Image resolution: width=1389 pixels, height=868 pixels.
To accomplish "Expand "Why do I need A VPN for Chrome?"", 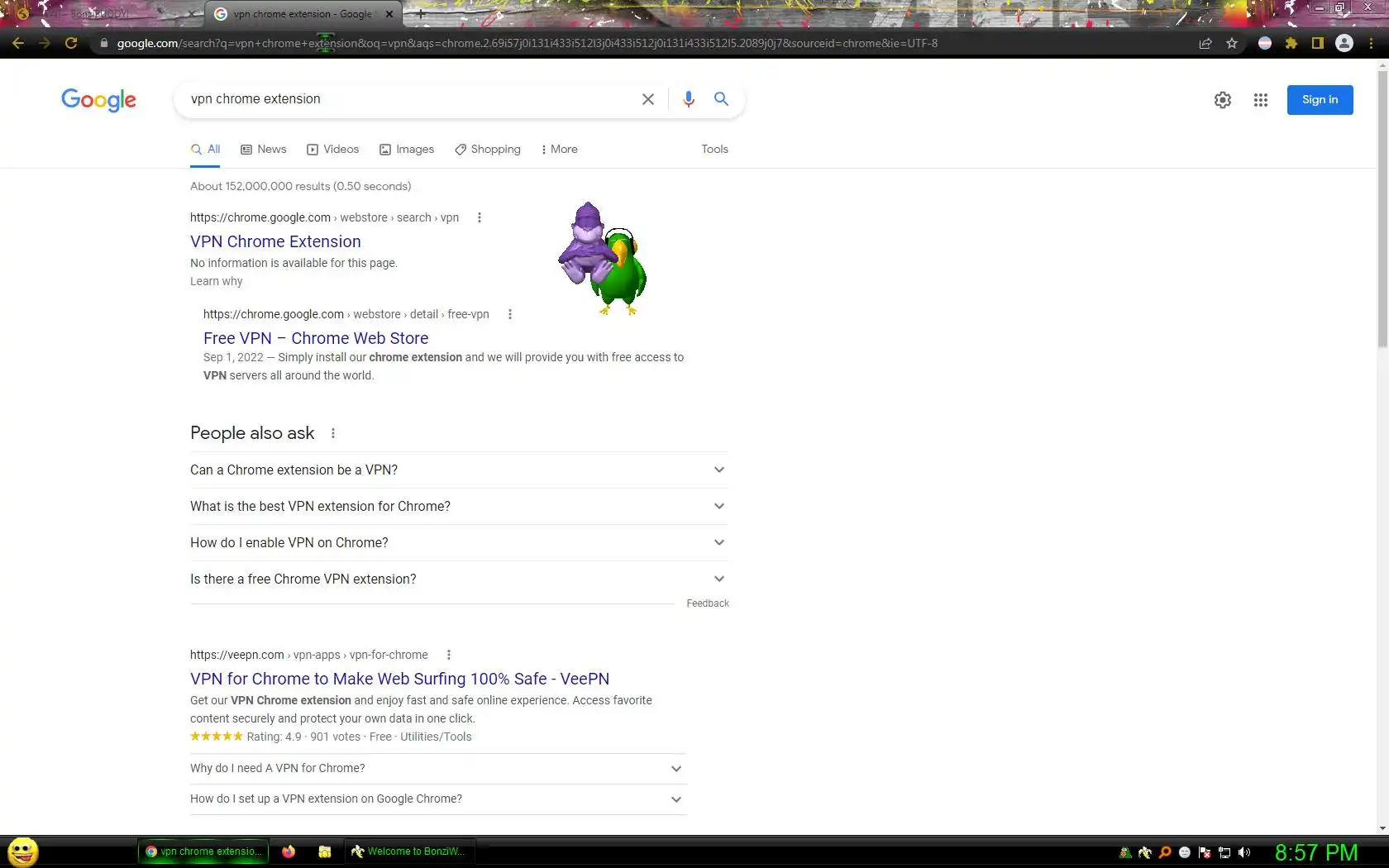I will click(438, 769).
